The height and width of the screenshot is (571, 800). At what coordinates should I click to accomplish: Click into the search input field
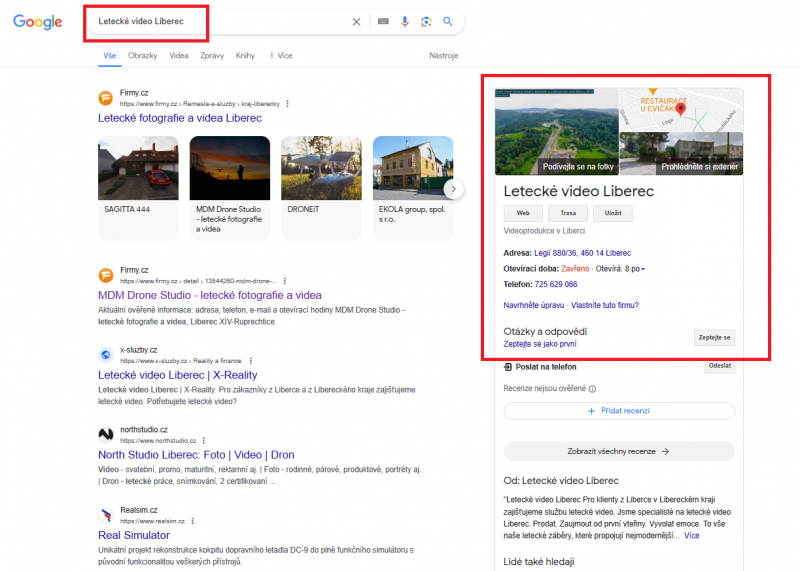[x=220, y=21]
